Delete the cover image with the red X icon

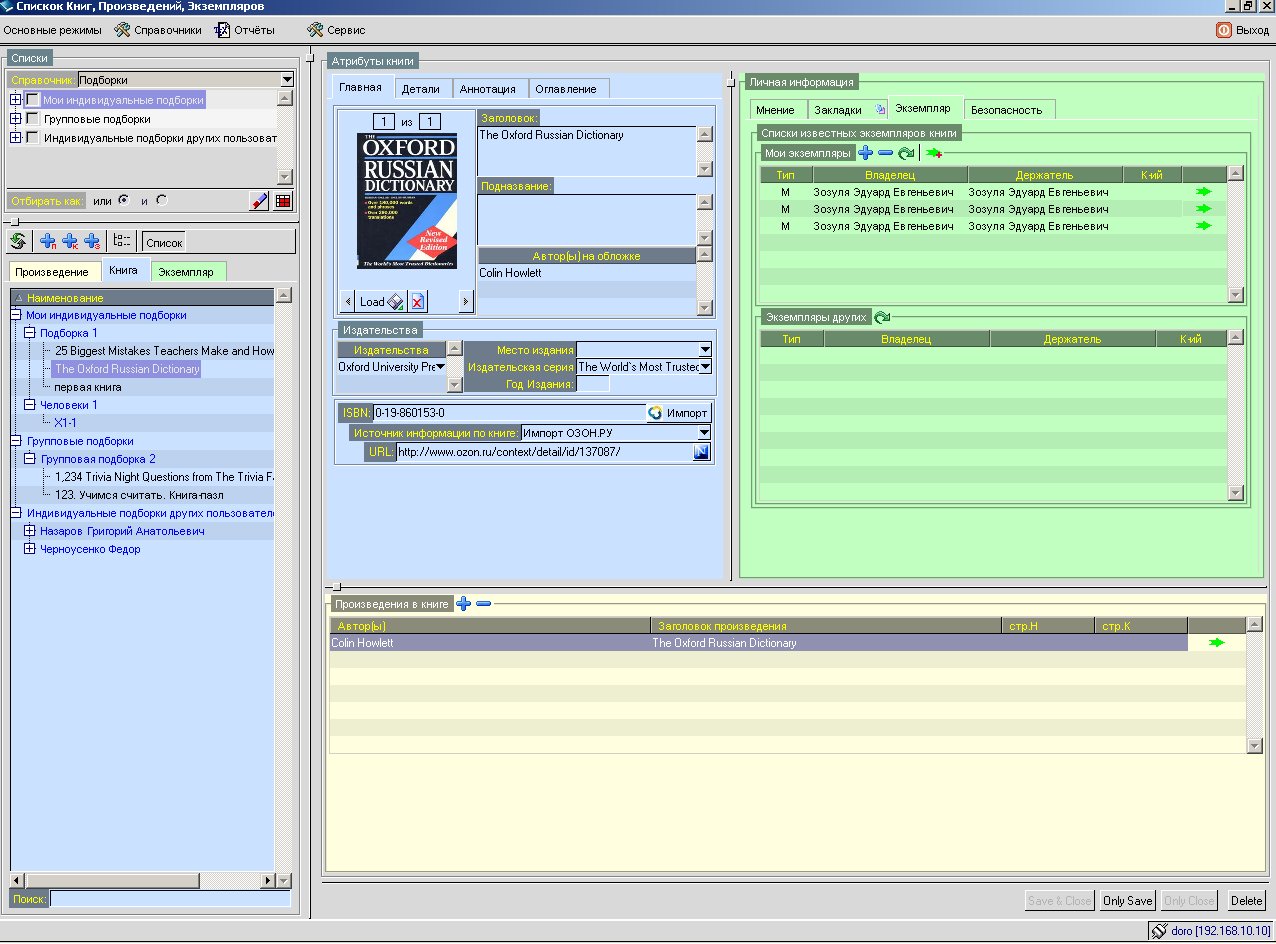tap(417, 302)
